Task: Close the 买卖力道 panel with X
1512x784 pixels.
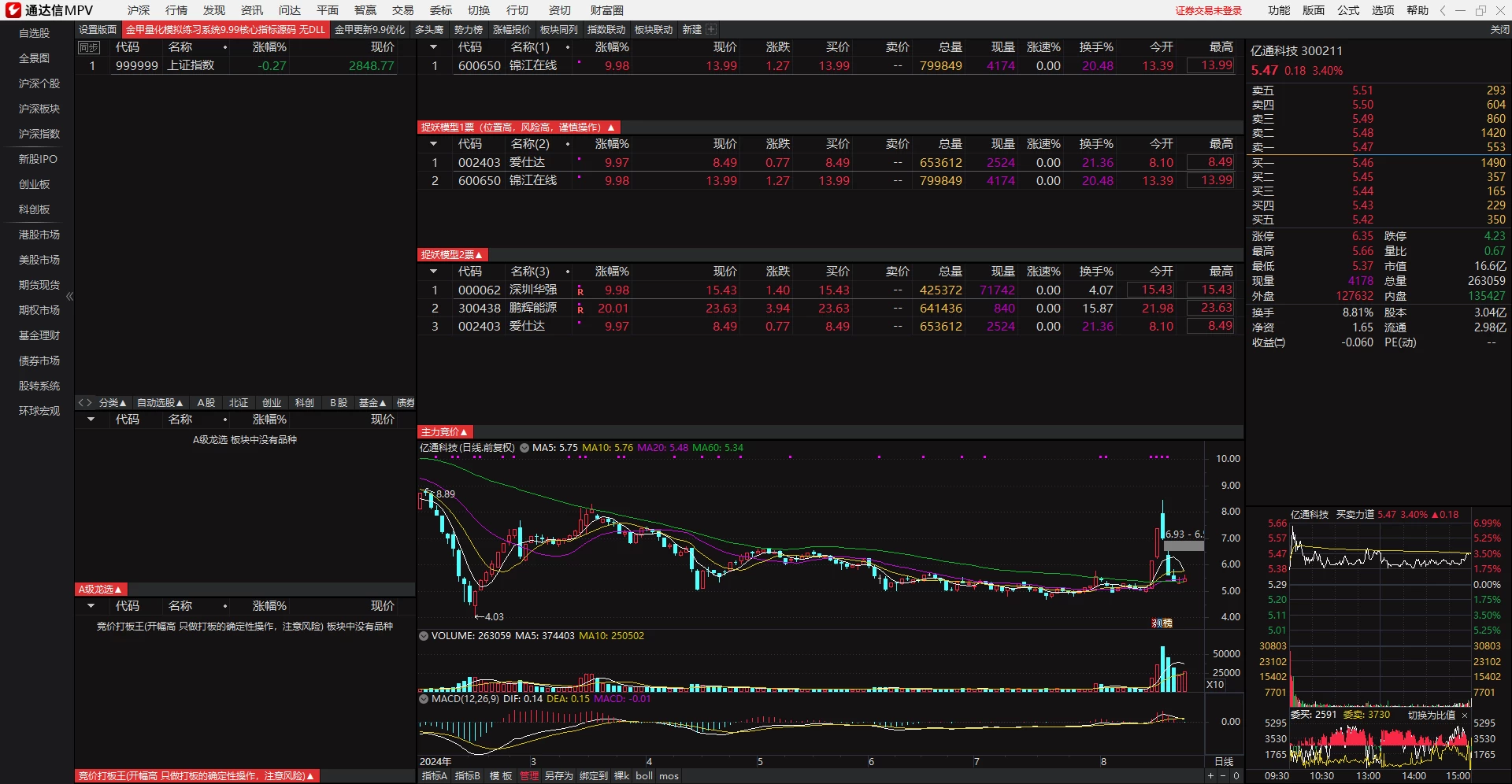Action: [1465, 716]
